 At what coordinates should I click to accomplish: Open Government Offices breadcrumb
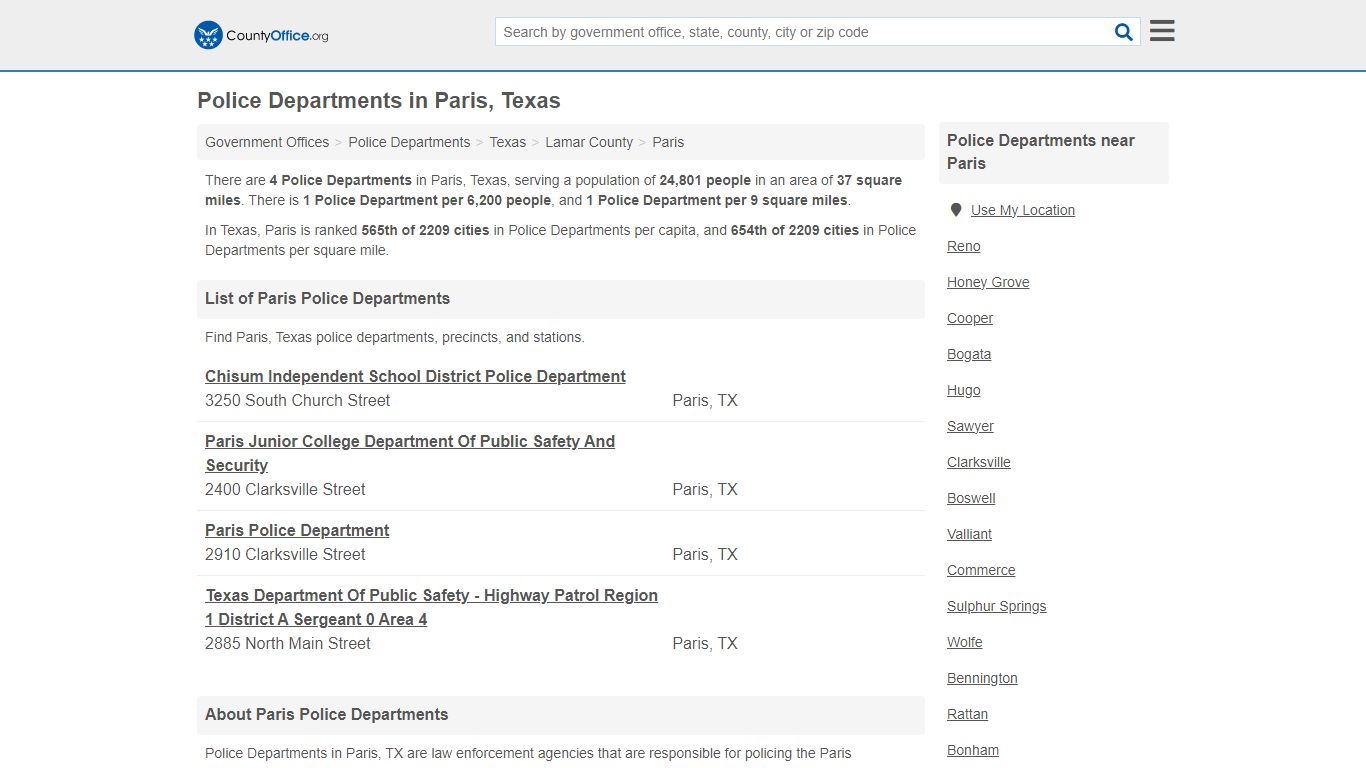(267, 142)
